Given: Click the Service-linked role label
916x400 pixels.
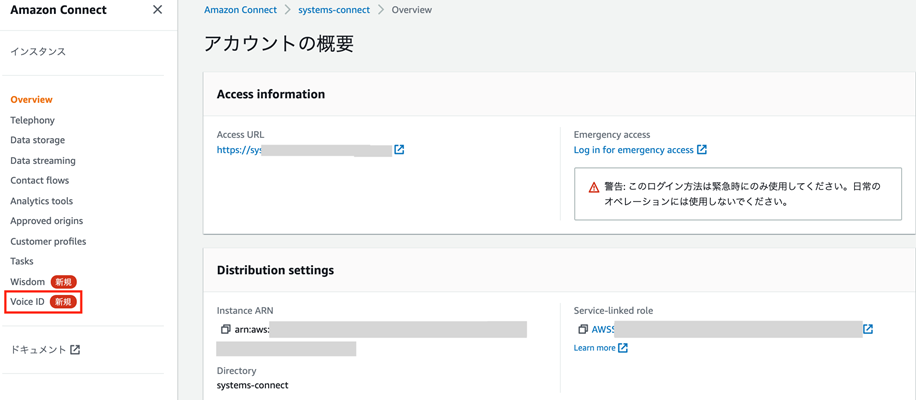Looking at the screenshot, I should [x=613, y=311].
